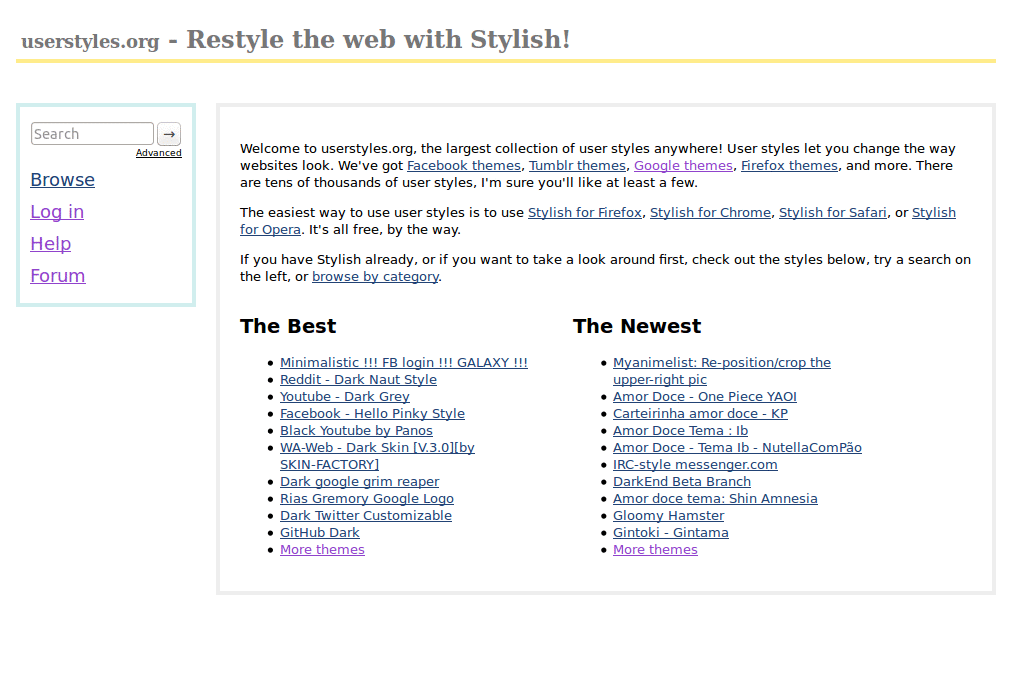Open DarkEnd Beta Branch style
This screenshot has width=1024, height=695.
pyautogui.click(x=682, y=481)
